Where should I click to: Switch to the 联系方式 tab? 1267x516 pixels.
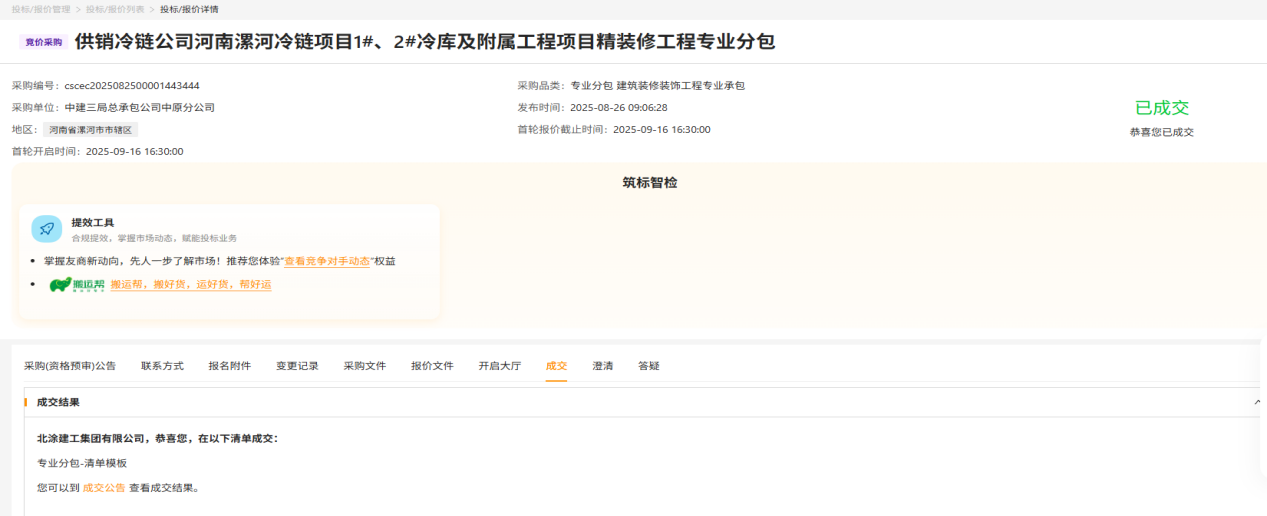click(x=162, y=366)
